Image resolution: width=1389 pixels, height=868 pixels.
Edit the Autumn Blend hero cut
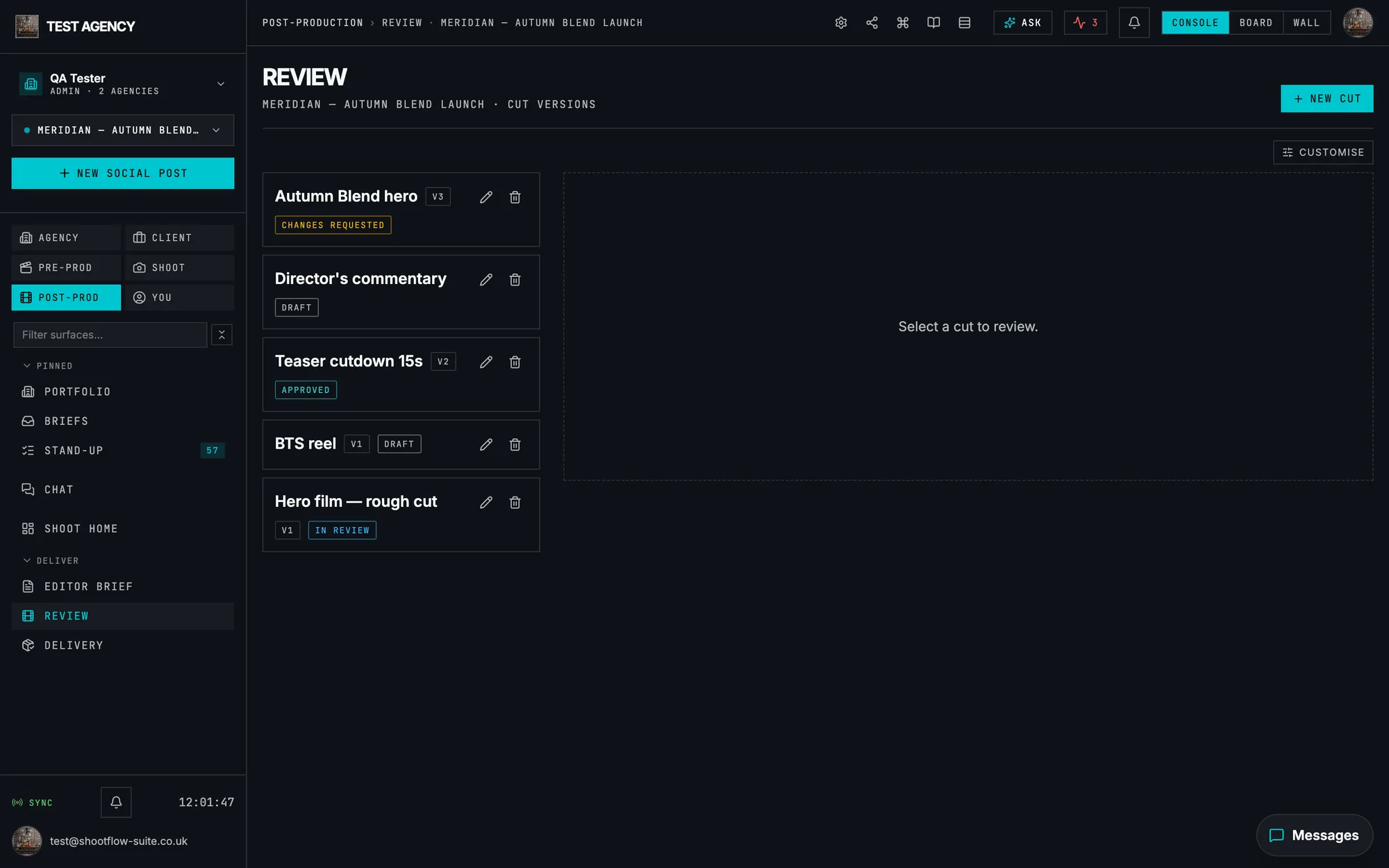coord(486,197)
